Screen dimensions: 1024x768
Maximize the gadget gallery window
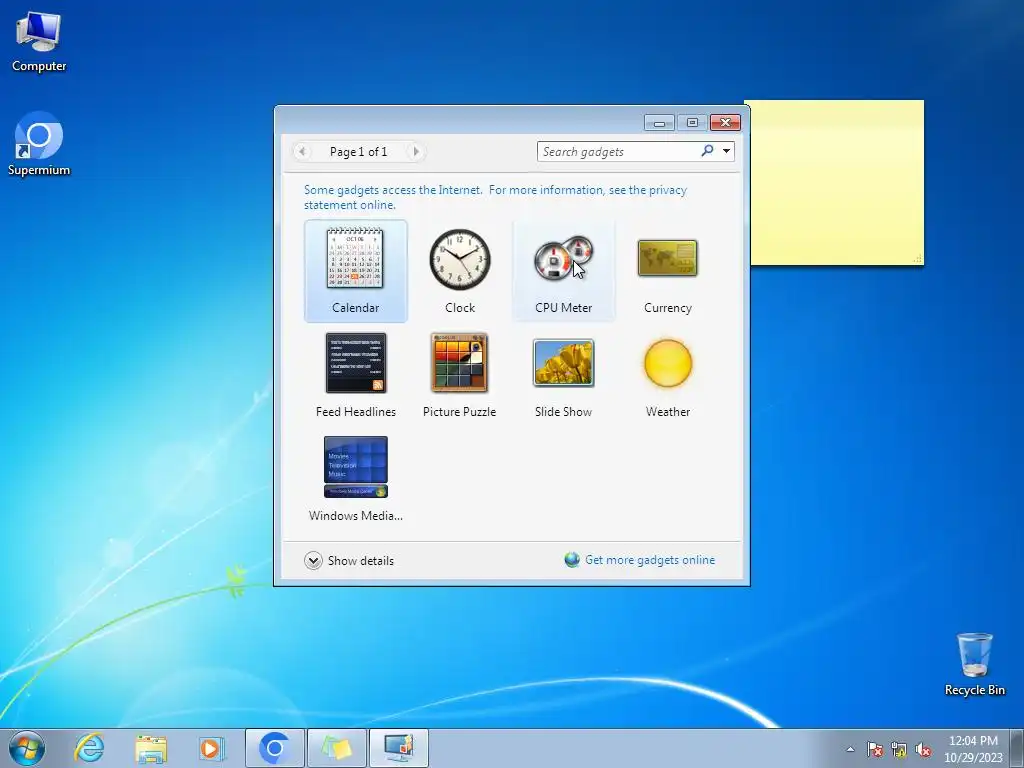click(x=692, y=123)
